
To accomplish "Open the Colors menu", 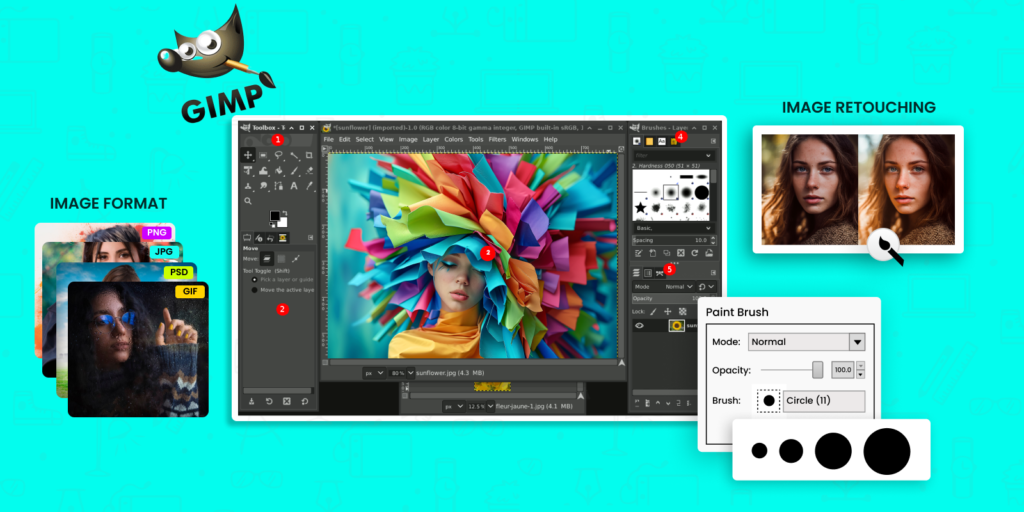I will (453, 139).
